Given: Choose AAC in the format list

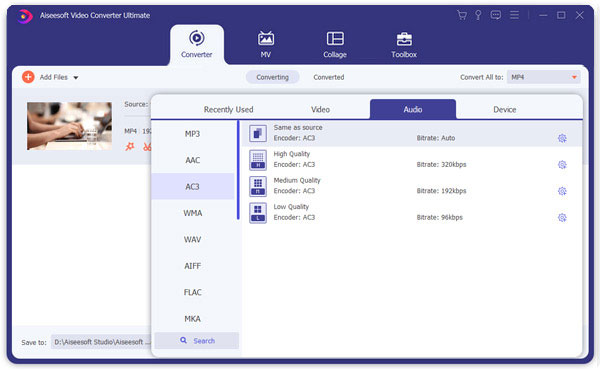Looking at the screenshot, I should tap(192, 160).
